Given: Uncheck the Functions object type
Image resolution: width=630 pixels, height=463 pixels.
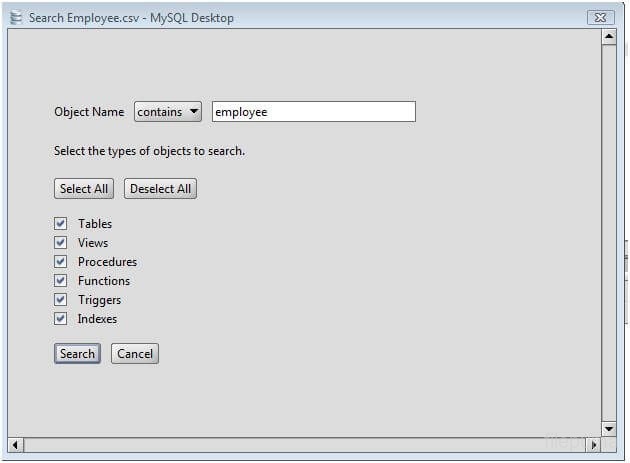Looking at the screenshot, I should [x=61, y=281].
